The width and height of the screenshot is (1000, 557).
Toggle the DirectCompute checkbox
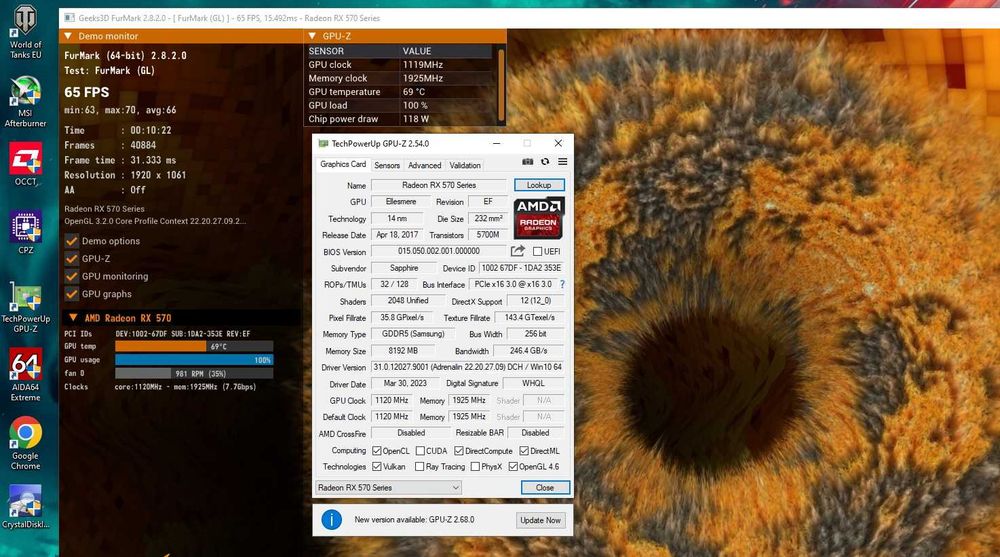pyautogui.click(x=459, y=450)
